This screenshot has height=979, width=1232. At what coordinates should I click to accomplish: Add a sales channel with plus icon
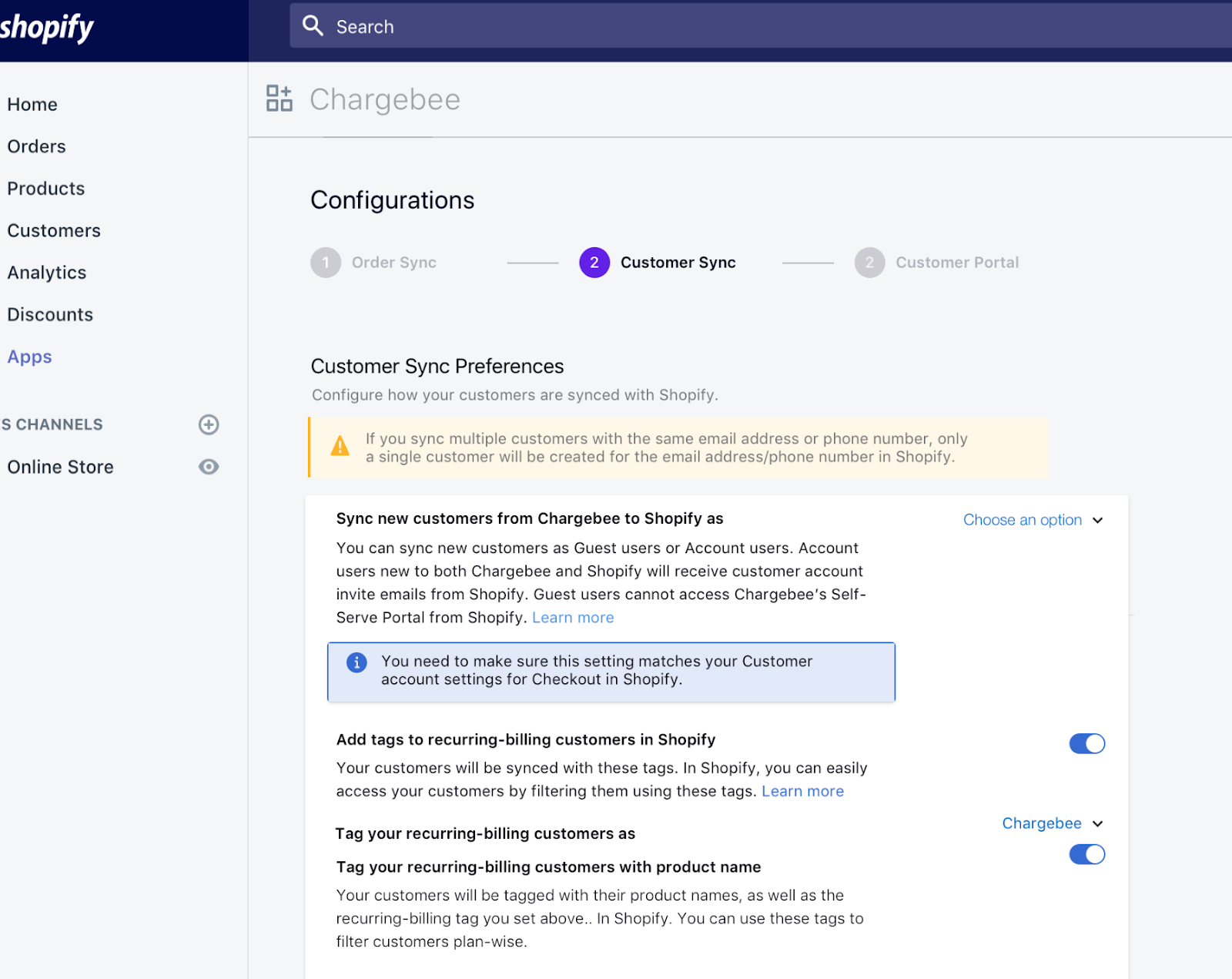coord(209,424)
